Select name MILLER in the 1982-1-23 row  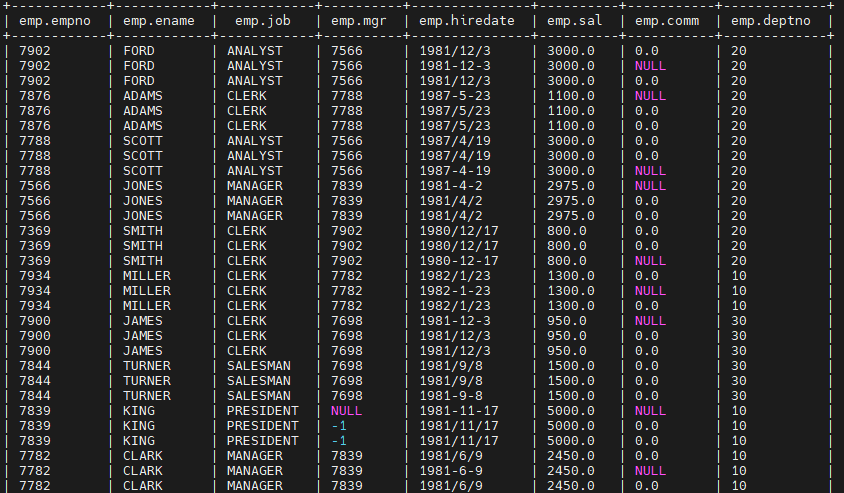pyautogui.click(x=147, y=291)
